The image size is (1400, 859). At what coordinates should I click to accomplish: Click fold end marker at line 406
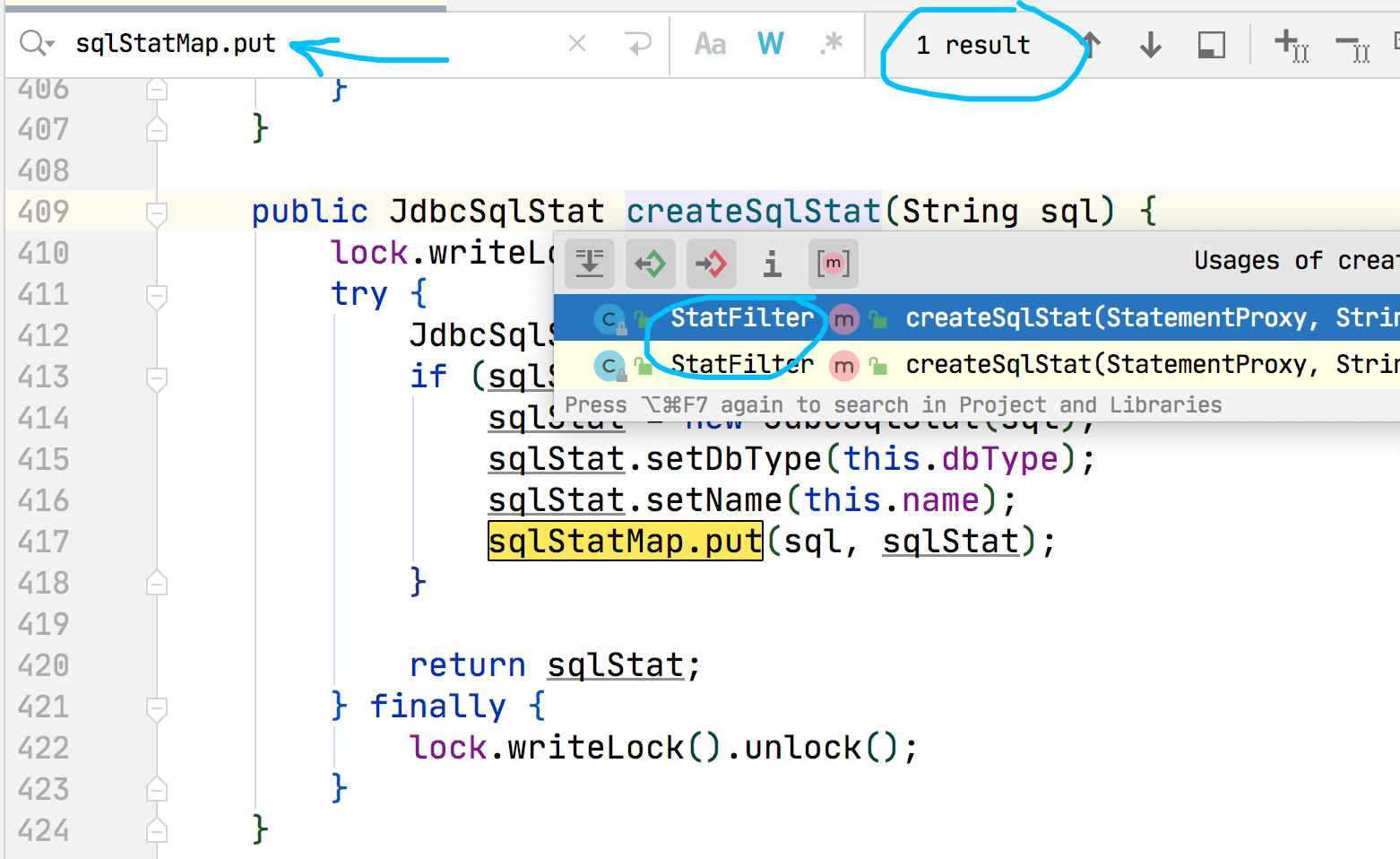tap(157, 89)
